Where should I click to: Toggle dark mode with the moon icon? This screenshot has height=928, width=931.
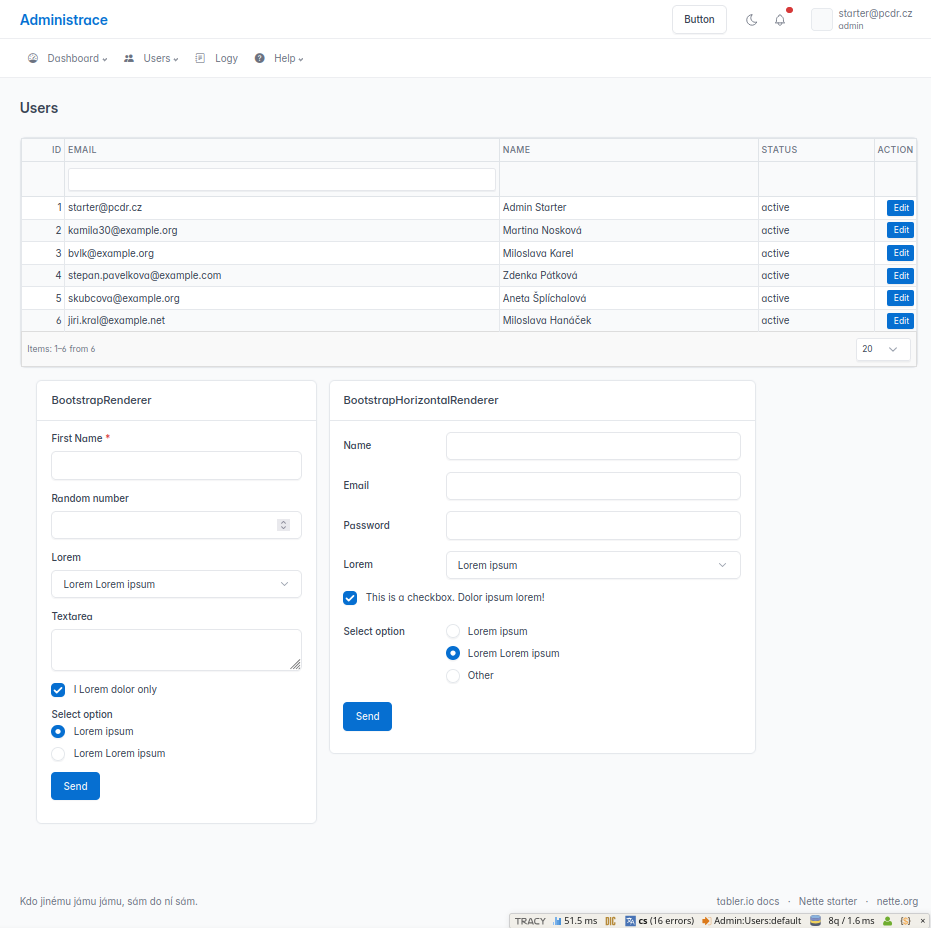752,20
